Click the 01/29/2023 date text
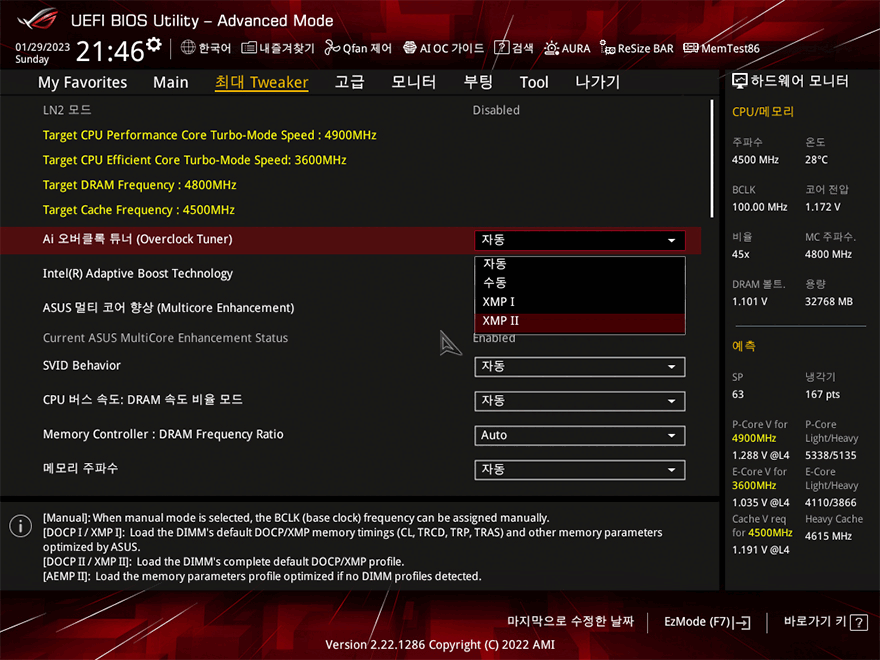 [x=43, y=47]
